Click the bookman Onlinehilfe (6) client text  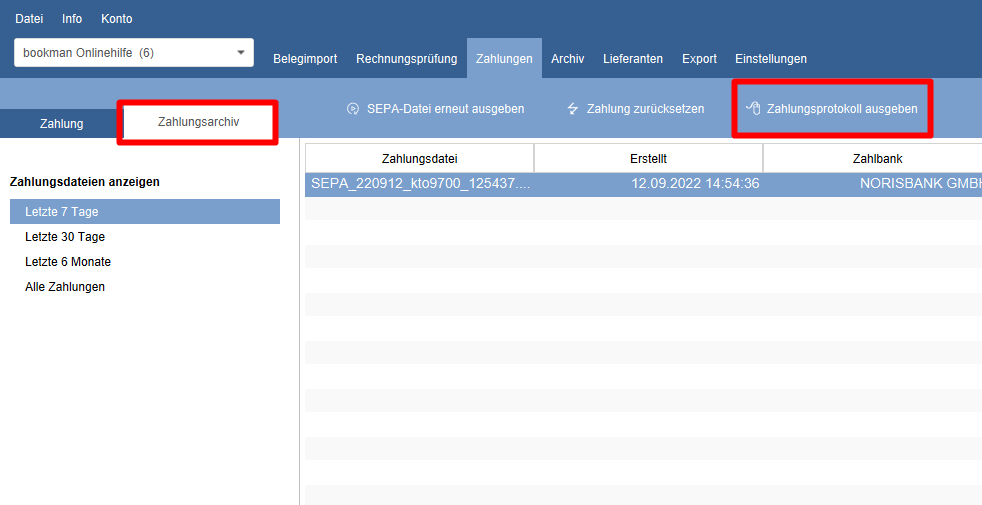click(x=88, y=53)
